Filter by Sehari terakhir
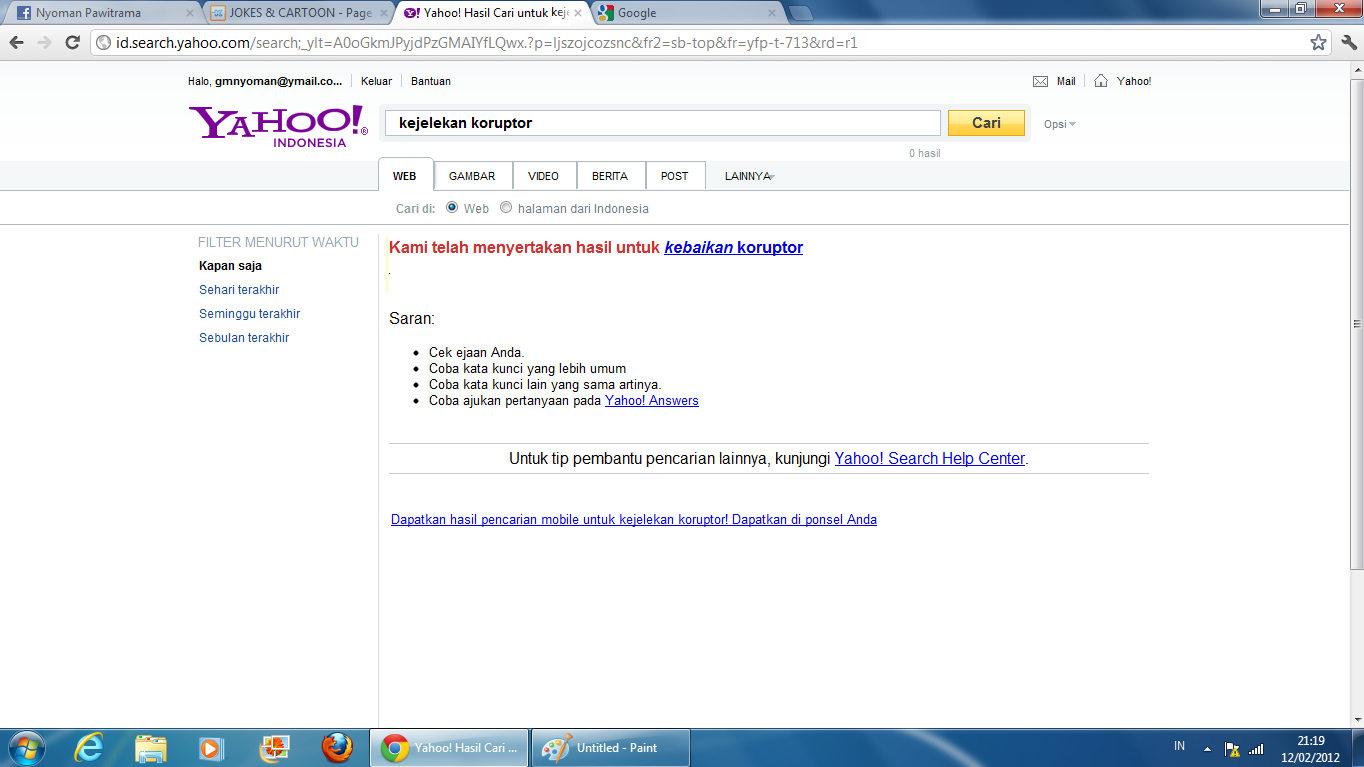The height and width of the screenshot is (767, 1364). click(239, 290)
